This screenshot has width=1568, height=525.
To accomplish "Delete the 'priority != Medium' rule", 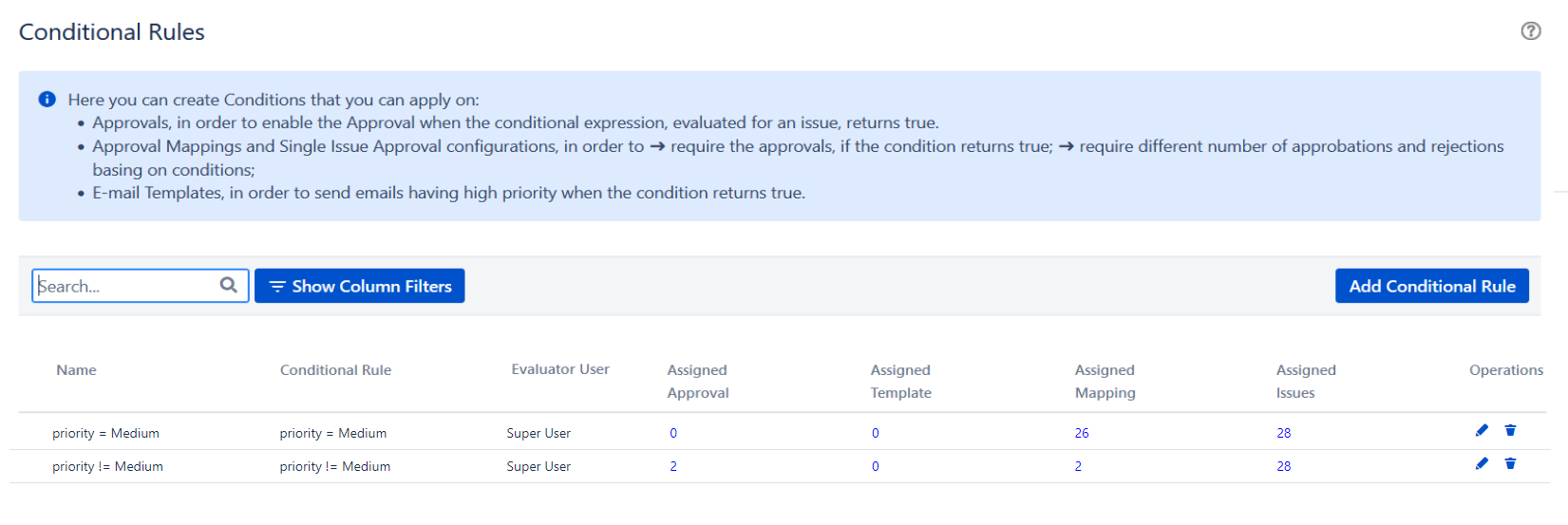I will coord(1510,464).
